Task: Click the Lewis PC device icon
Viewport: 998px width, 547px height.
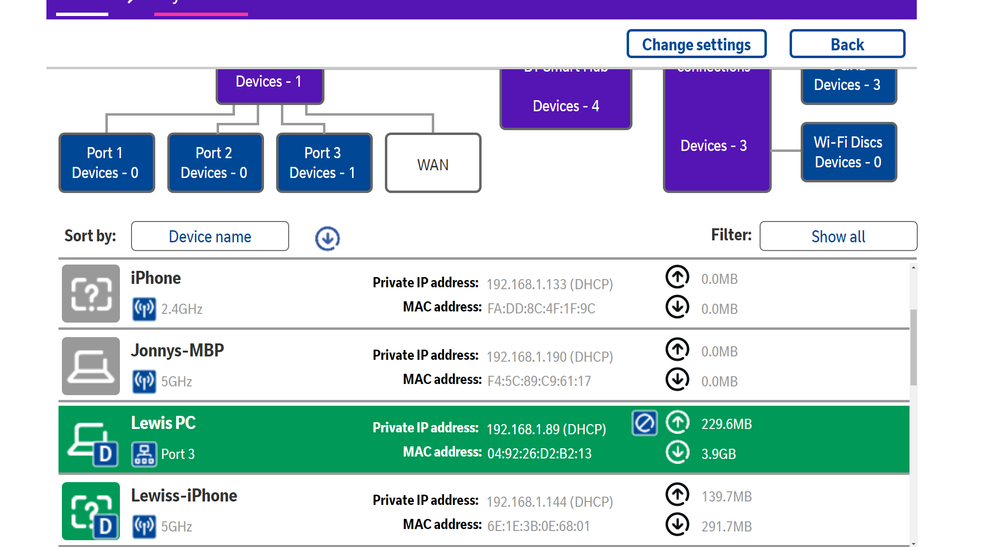Action: tap(90, 440)
